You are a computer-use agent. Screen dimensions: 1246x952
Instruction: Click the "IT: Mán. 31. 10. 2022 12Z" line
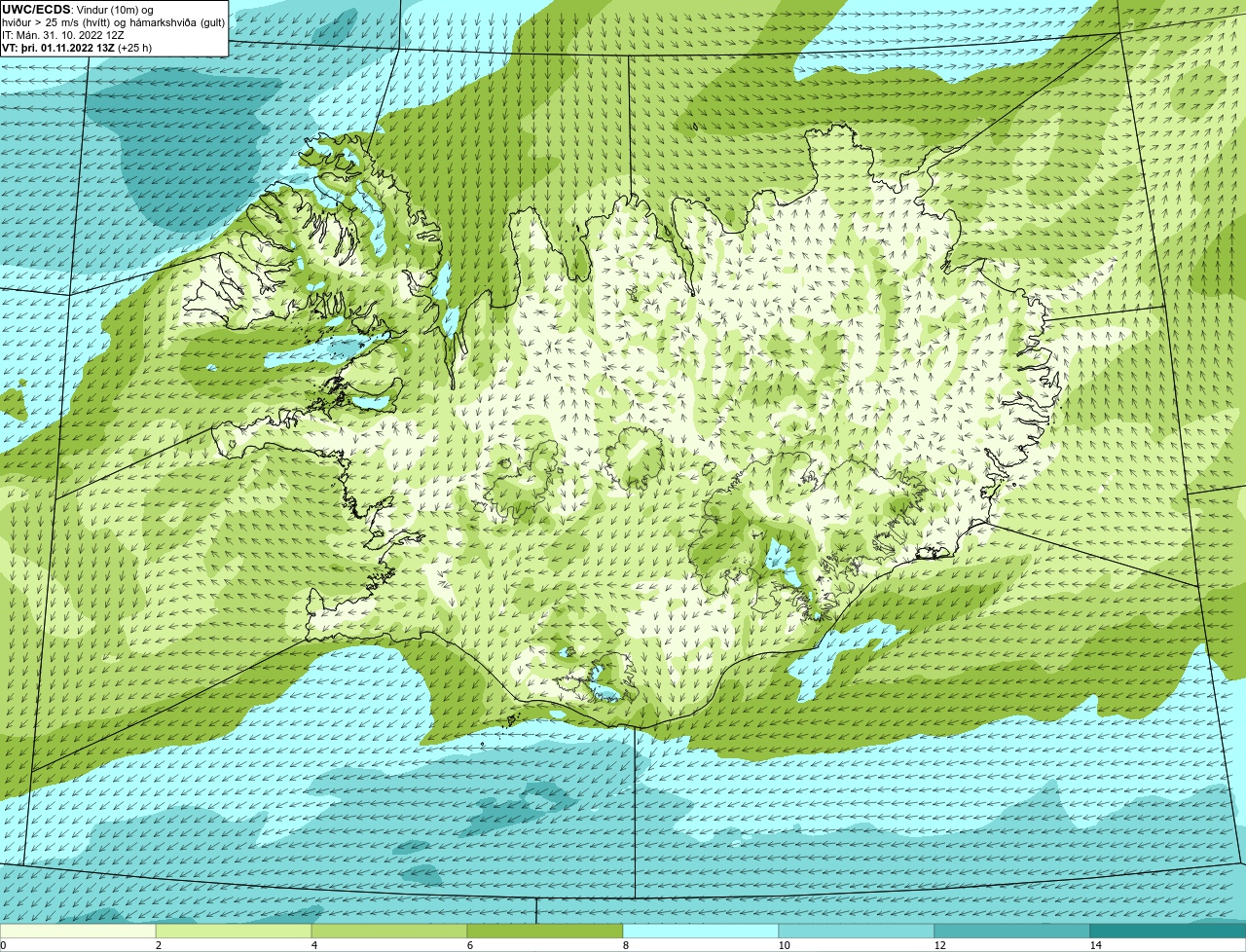pyautogui.click(x=62, y=34)
